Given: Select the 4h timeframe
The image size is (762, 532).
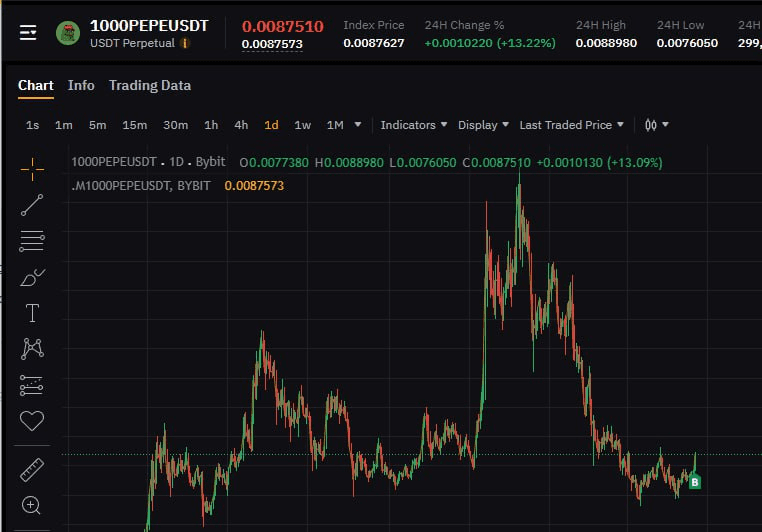Looking at the screenshot, I should click(241, 125).
